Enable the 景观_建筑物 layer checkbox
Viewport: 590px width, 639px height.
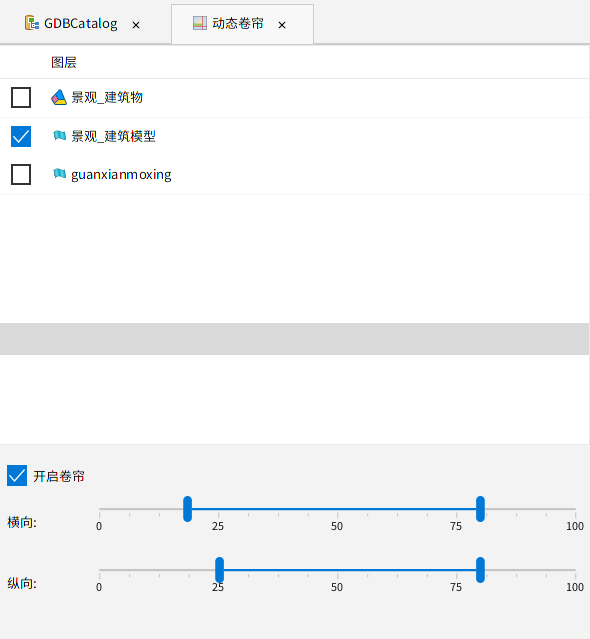[21, 97]
